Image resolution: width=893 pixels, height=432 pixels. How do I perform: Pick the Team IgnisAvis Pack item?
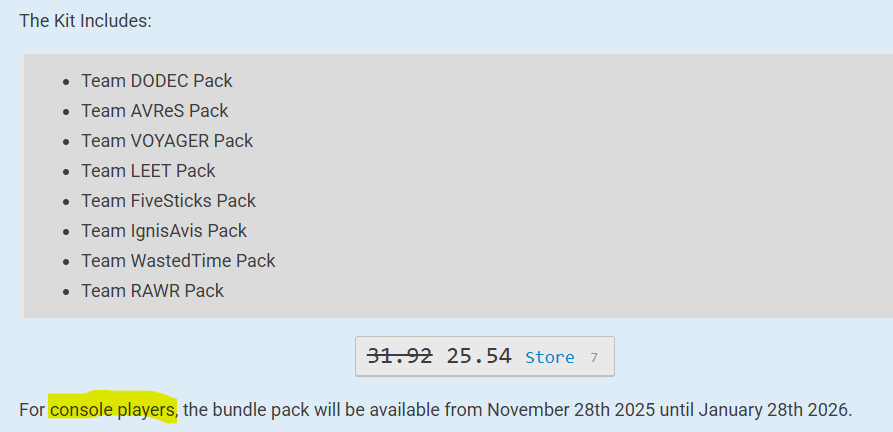pyautogui.click(x=164, y=231)
